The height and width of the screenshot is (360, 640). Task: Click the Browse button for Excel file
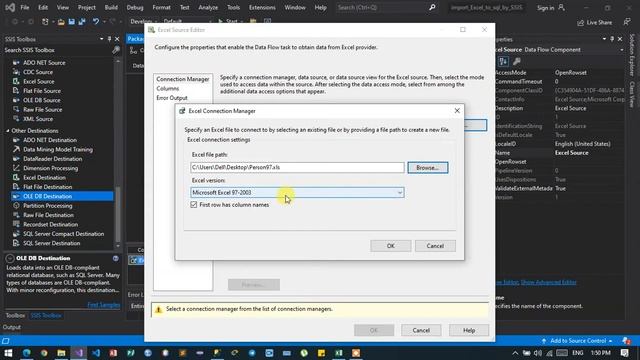427,168
